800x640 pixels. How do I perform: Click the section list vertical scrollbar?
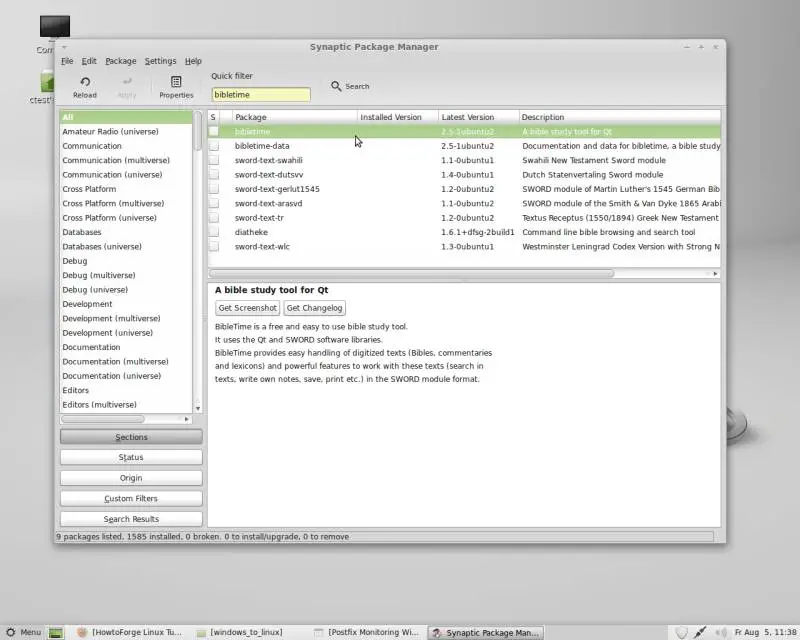[198, 131]
